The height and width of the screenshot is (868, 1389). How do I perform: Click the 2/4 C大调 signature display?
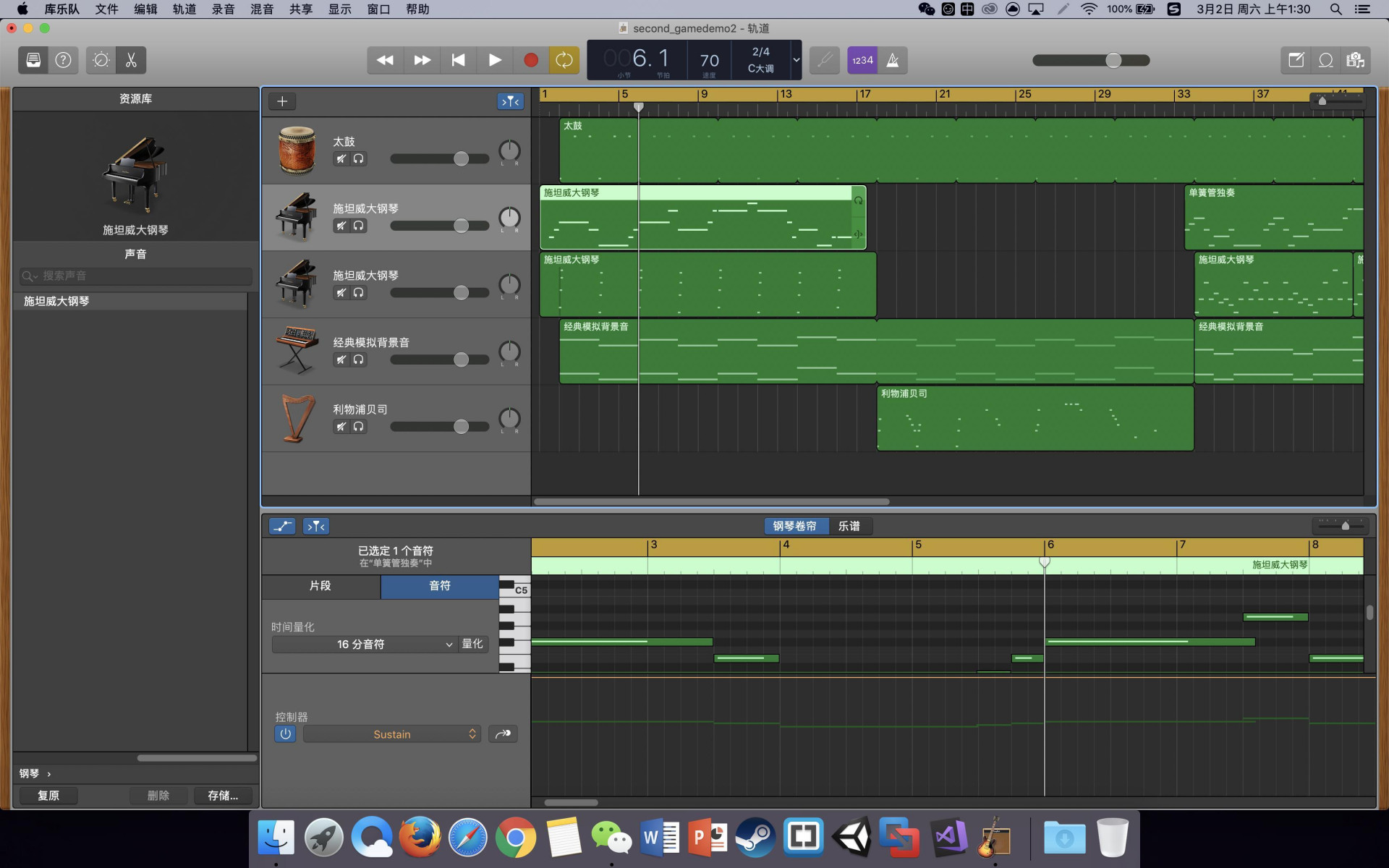[760, 60]
